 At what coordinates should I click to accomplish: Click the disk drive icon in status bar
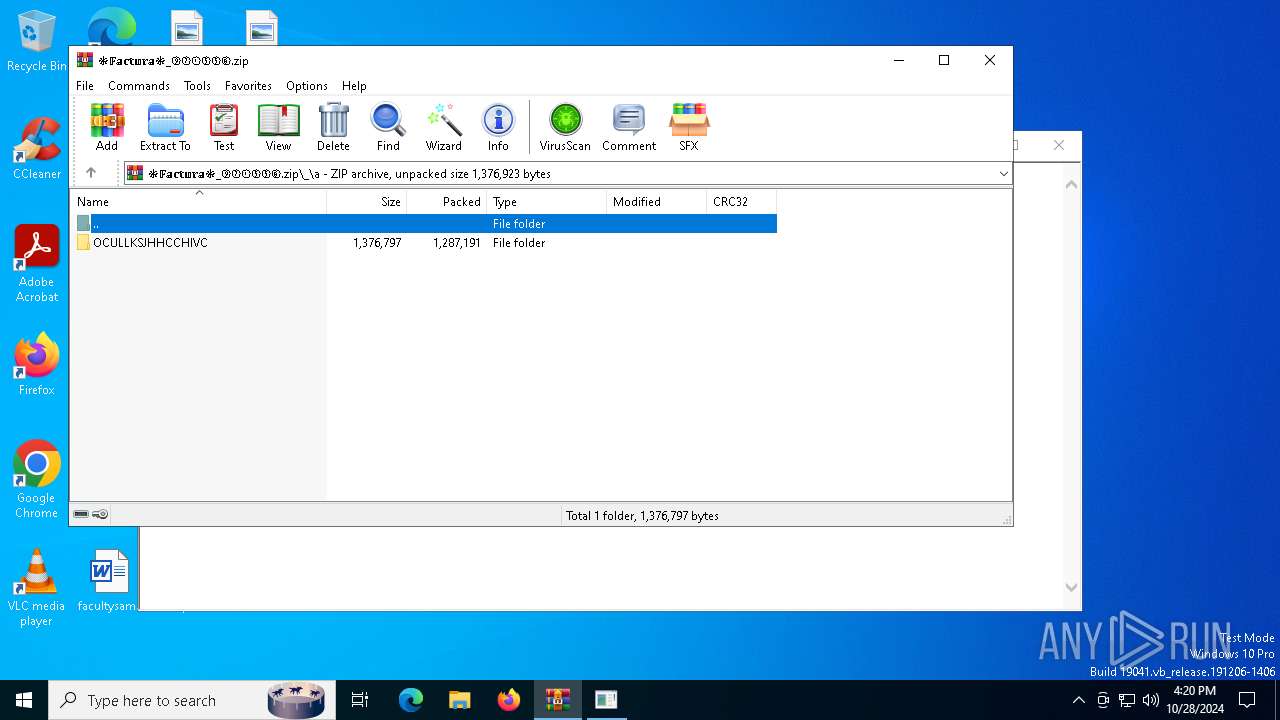tap(81, 514)
